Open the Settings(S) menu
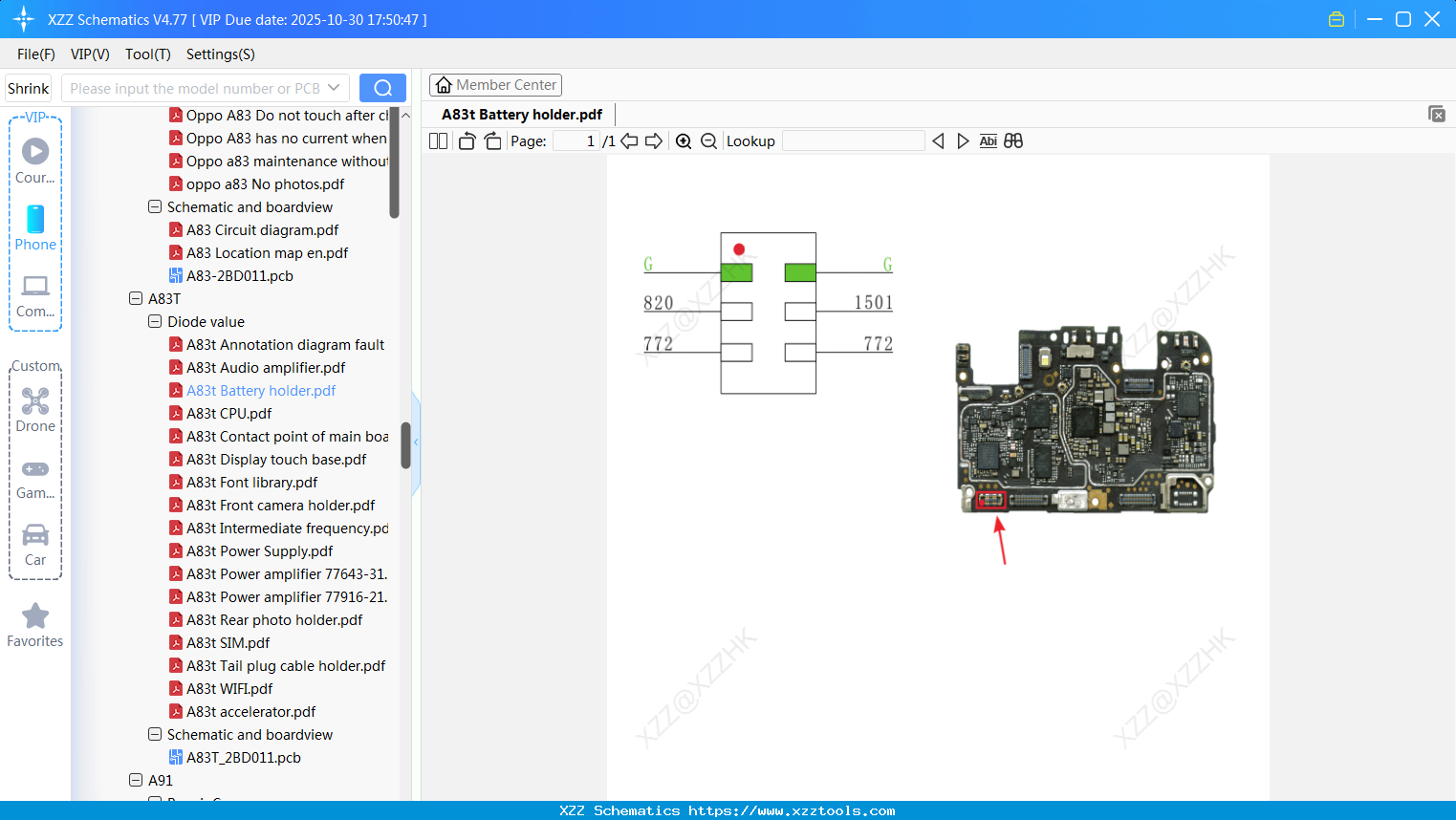The height and width of the screenshot is (820, 1456). pyautogui.click(x=220, y=54)
